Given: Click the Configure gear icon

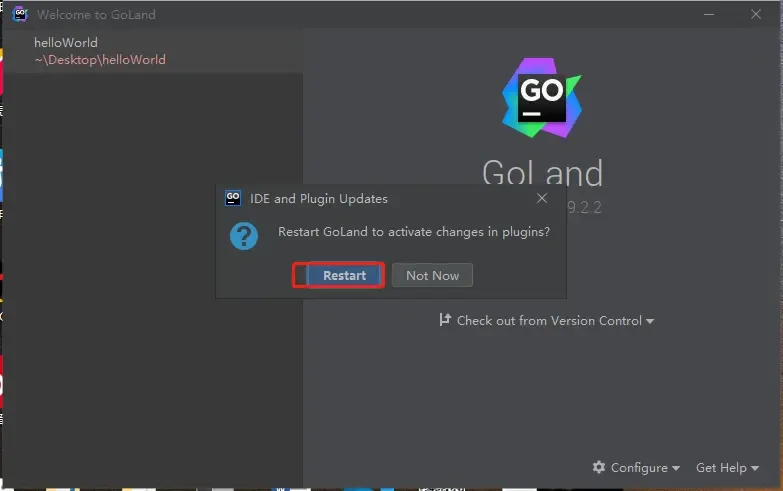Looking at the screenshot, I should (599, 467).
